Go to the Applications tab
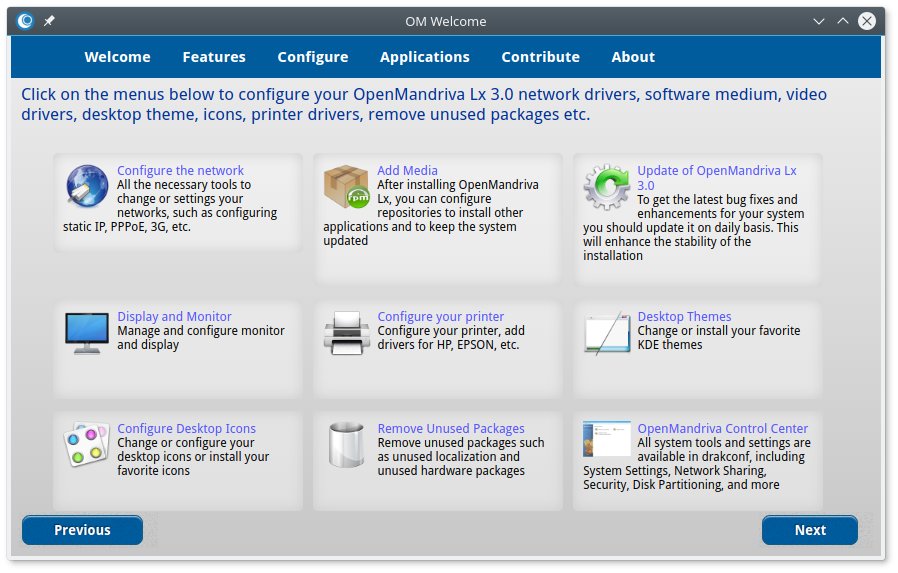Screen dimensions: 898x573 point(425,57)
